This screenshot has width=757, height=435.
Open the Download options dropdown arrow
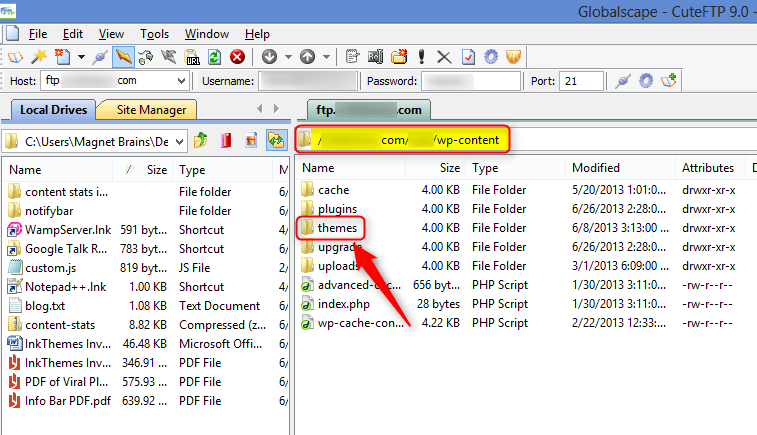pyautogui.click(x=288, y=57)
